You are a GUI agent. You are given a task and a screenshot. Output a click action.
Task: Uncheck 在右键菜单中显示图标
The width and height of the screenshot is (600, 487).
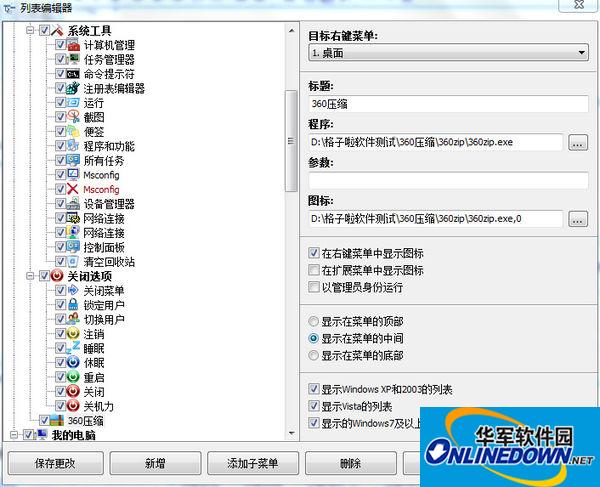coord(314,253)
